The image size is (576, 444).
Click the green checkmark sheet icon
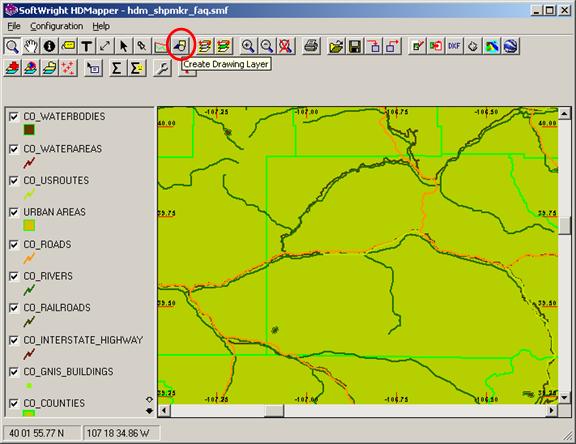(417, 46)
